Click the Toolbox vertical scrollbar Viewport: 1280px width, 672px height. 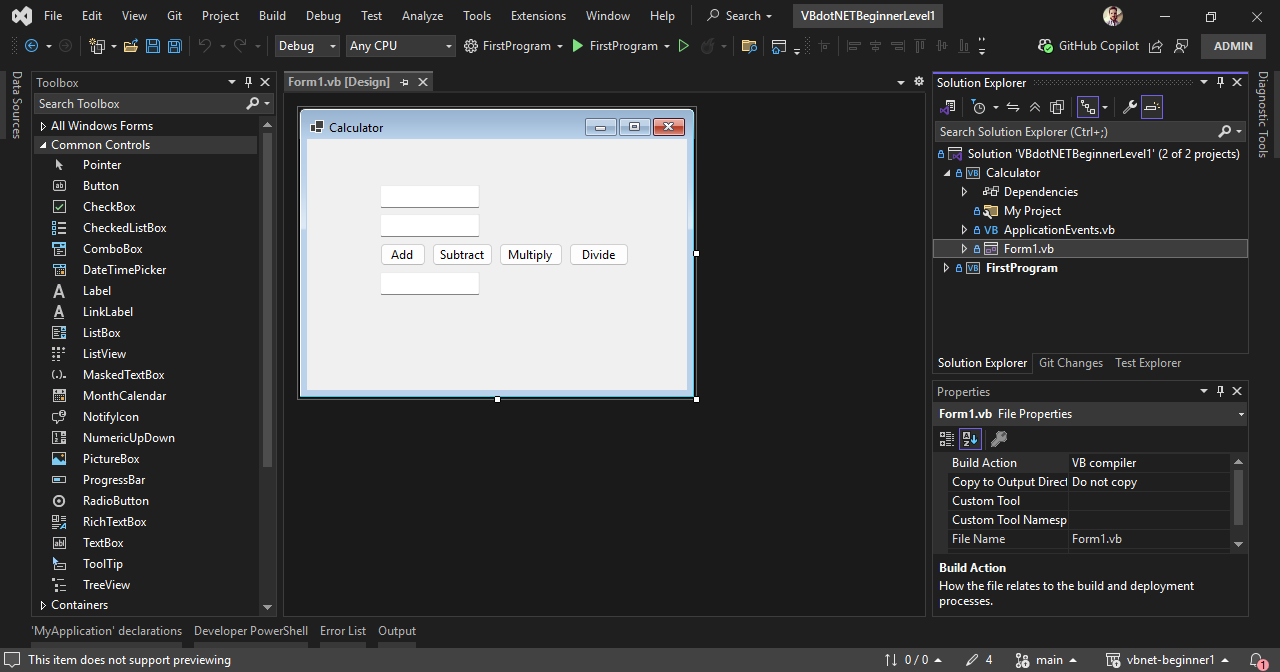click(x=267, y=300)
